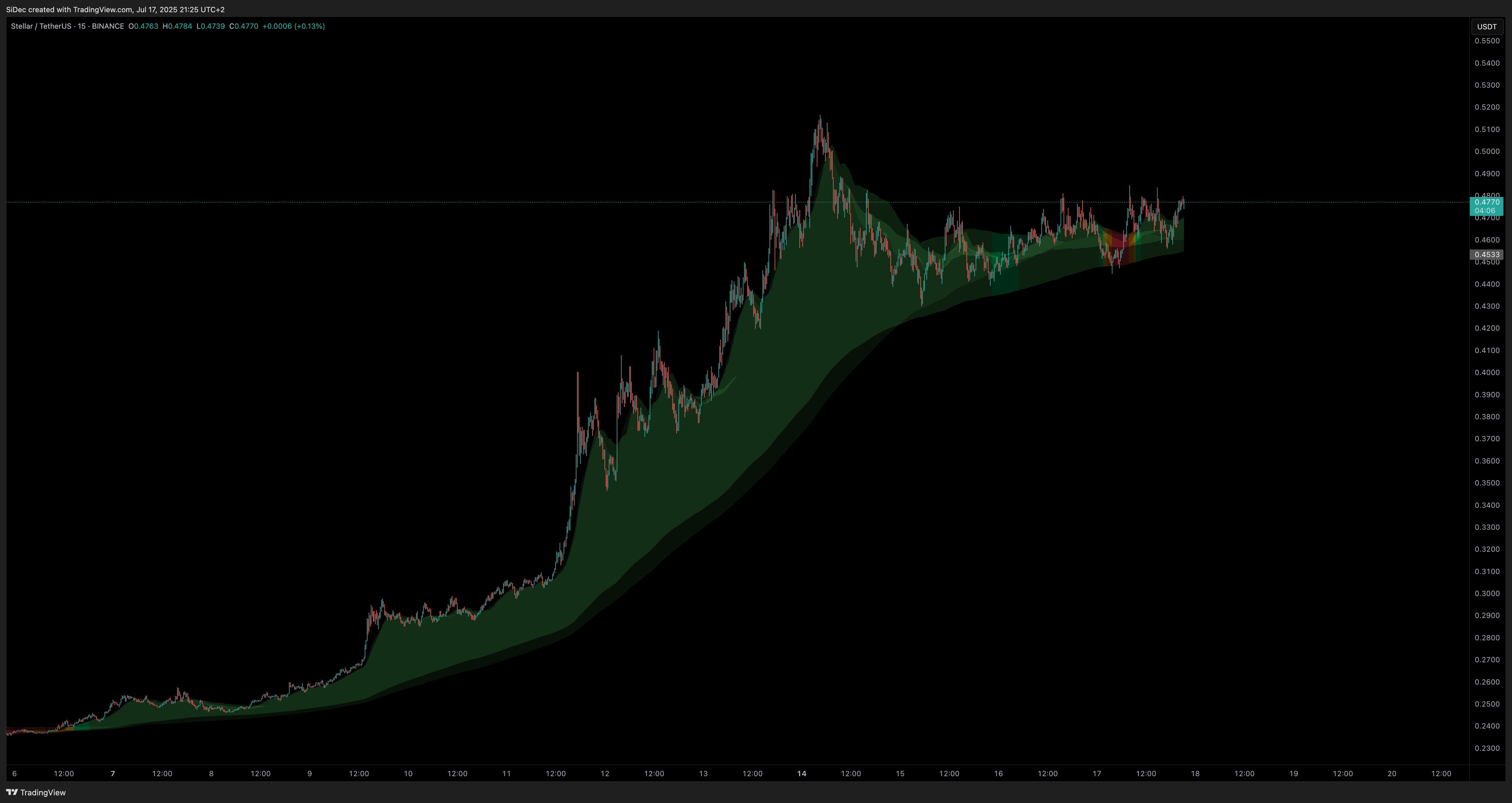The width and height of the screenshot is (1512, 803).
Task: Click the TradingView logo at bottom left
Action: [36, 792]
